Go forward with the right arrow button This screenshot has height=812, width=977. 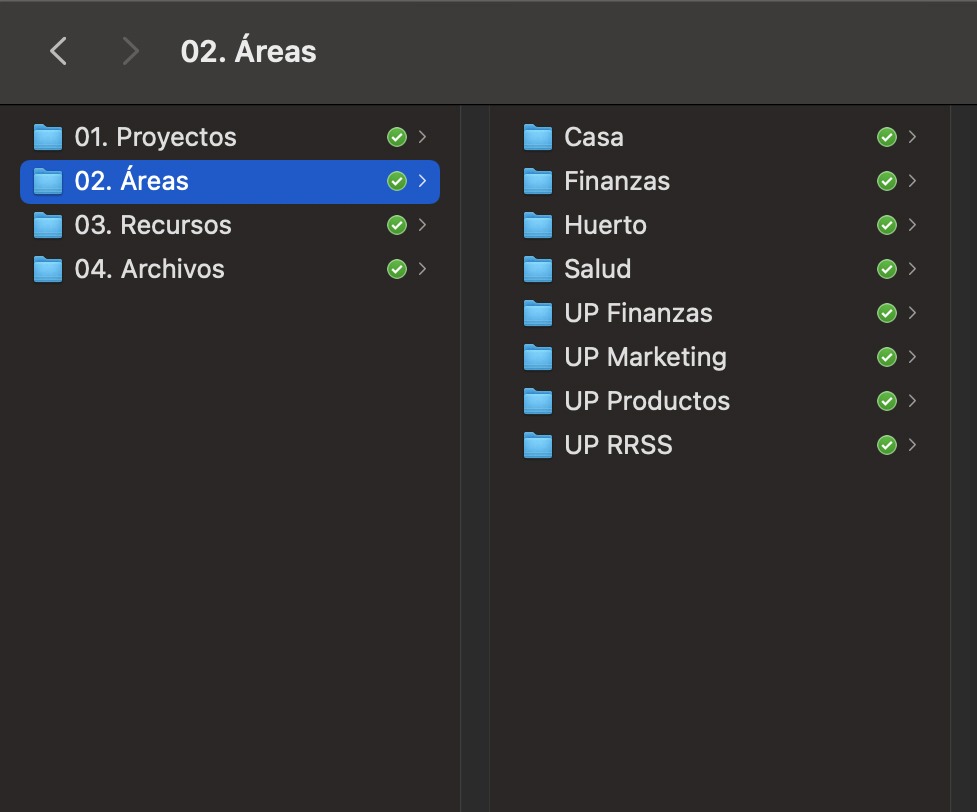coord(130,51)
